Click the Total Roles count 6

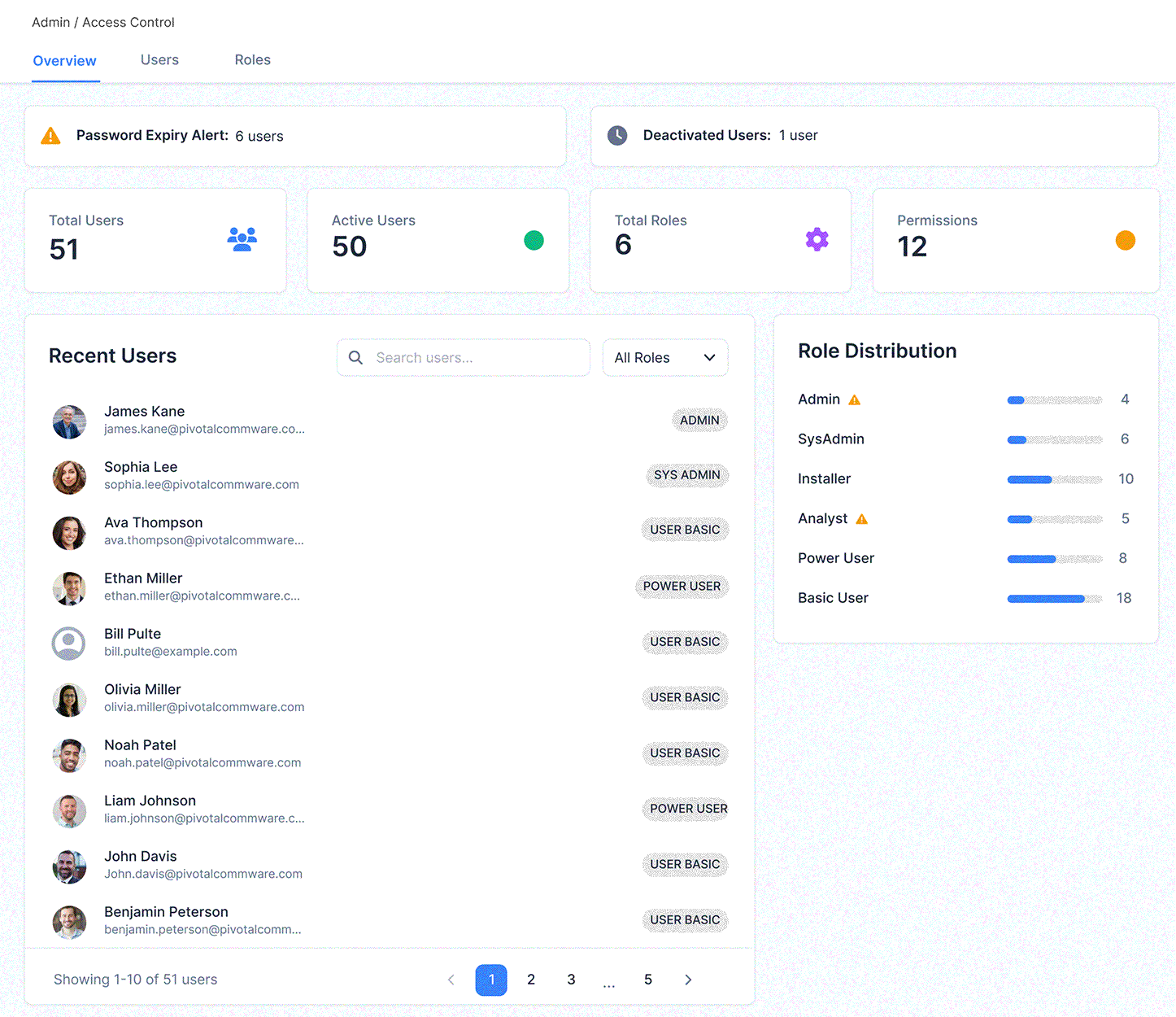(x=623, y=245)
